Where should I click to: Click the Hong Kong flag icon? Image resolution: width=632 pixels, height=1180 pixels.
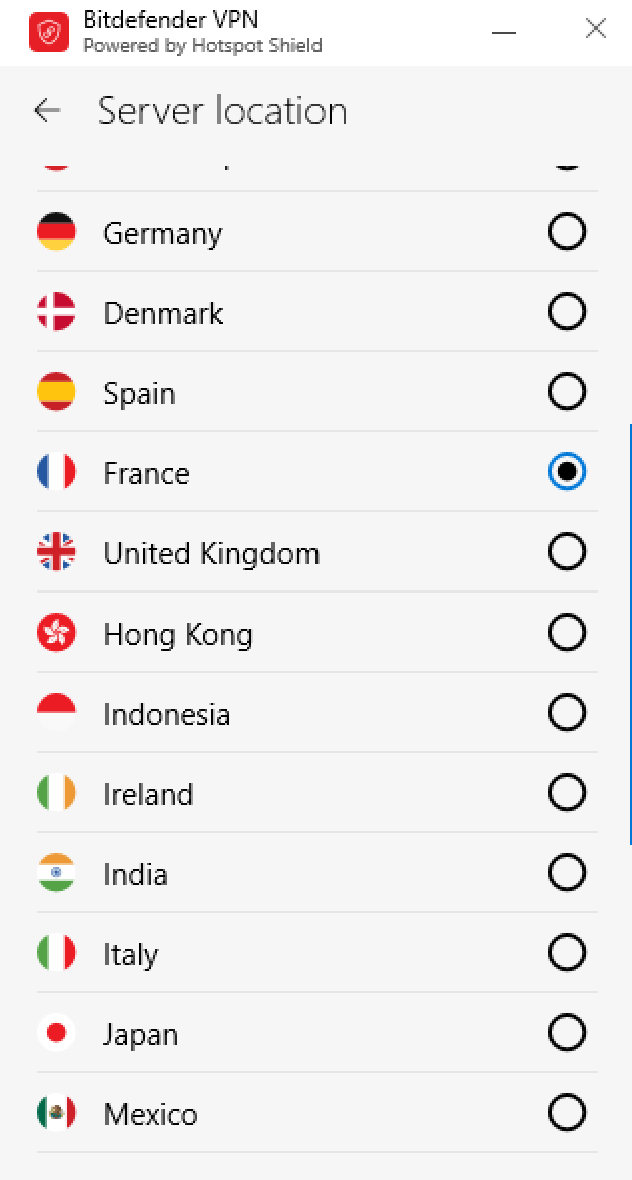click(56, 633)
